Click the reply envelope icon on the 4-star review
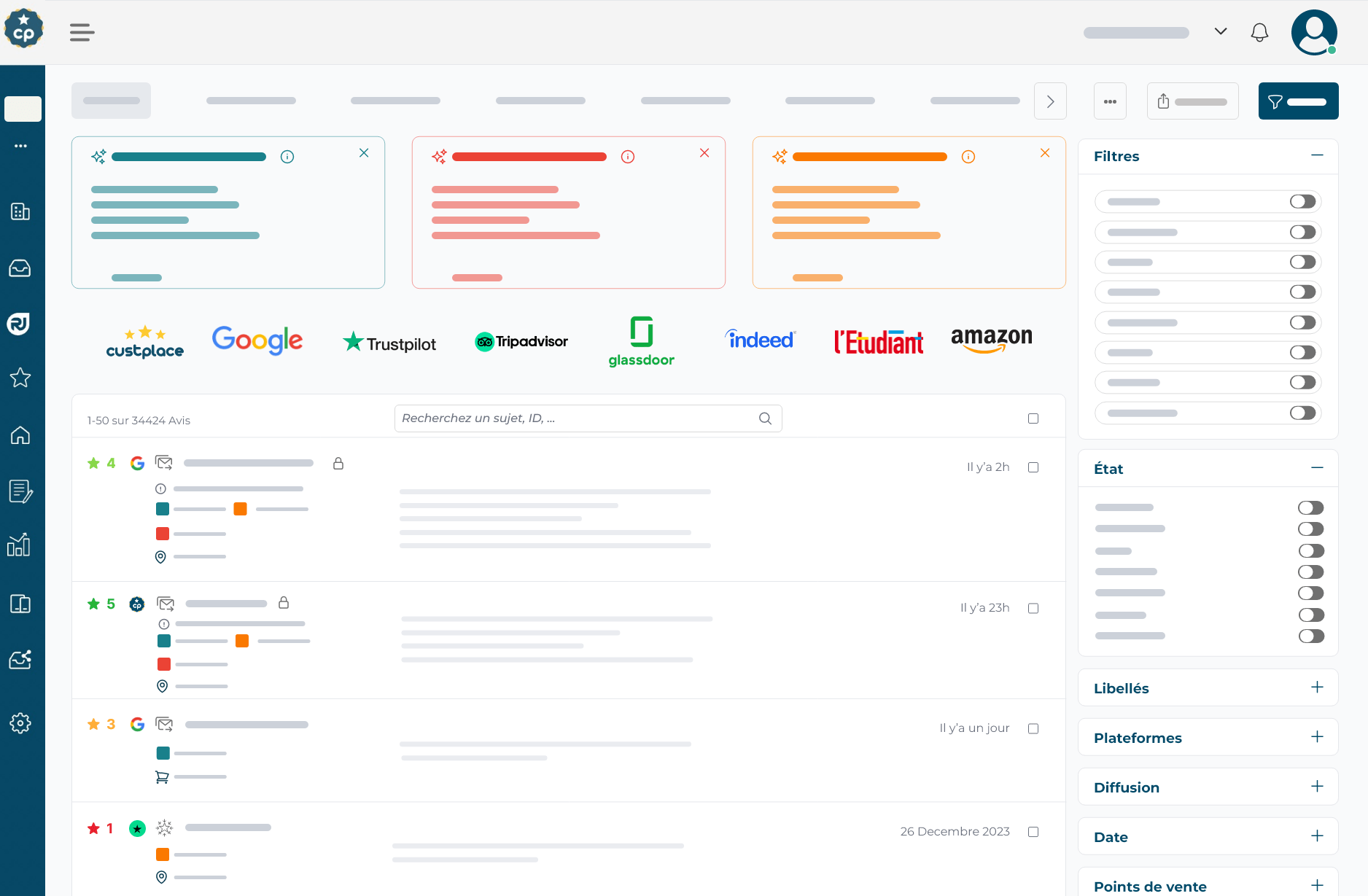This screenshot has width=1368, height=896. (x=164, y=463)
